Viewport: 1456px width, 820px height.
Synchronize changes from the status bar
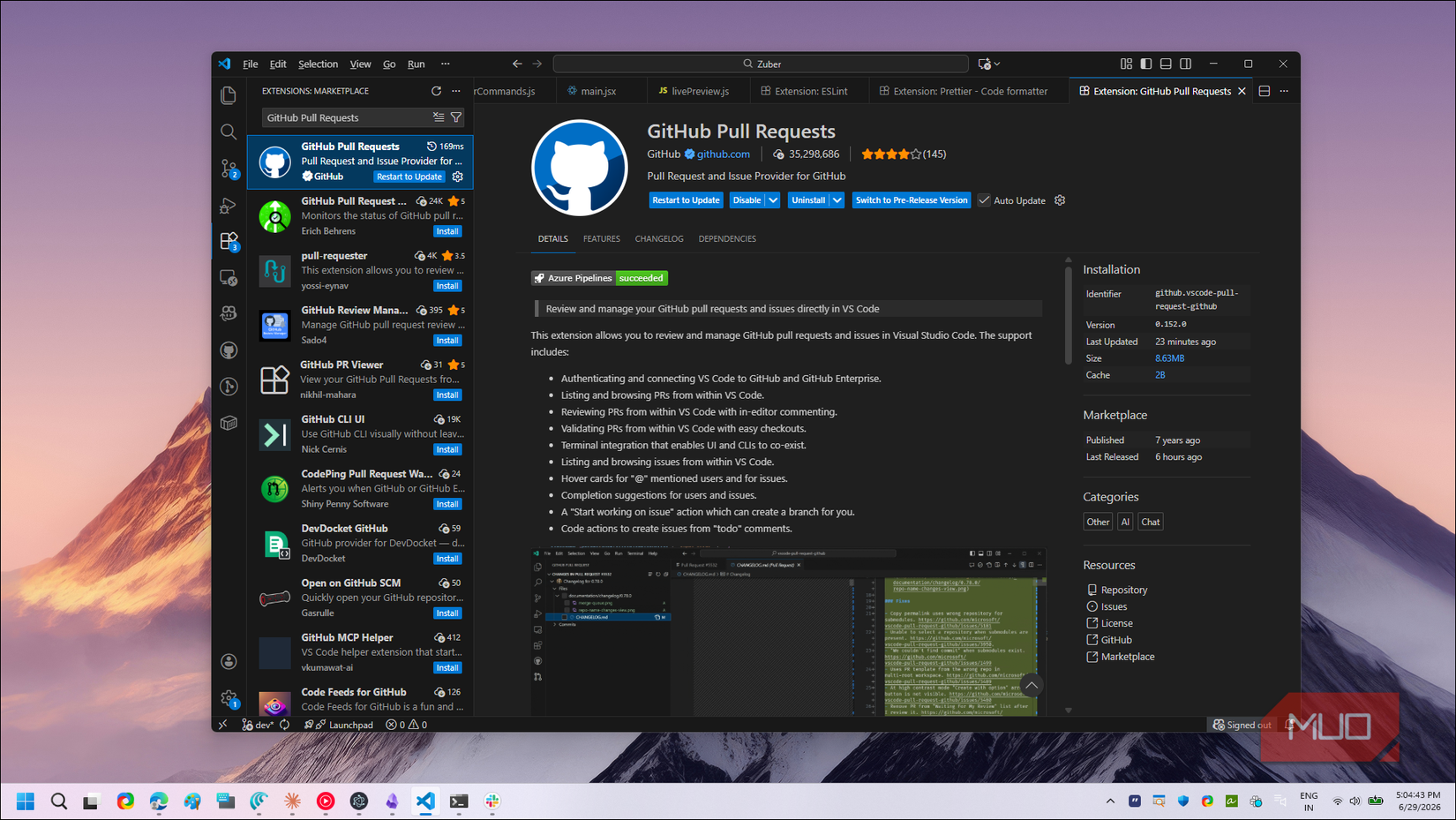pyautogui.click(x=284, y=725)
